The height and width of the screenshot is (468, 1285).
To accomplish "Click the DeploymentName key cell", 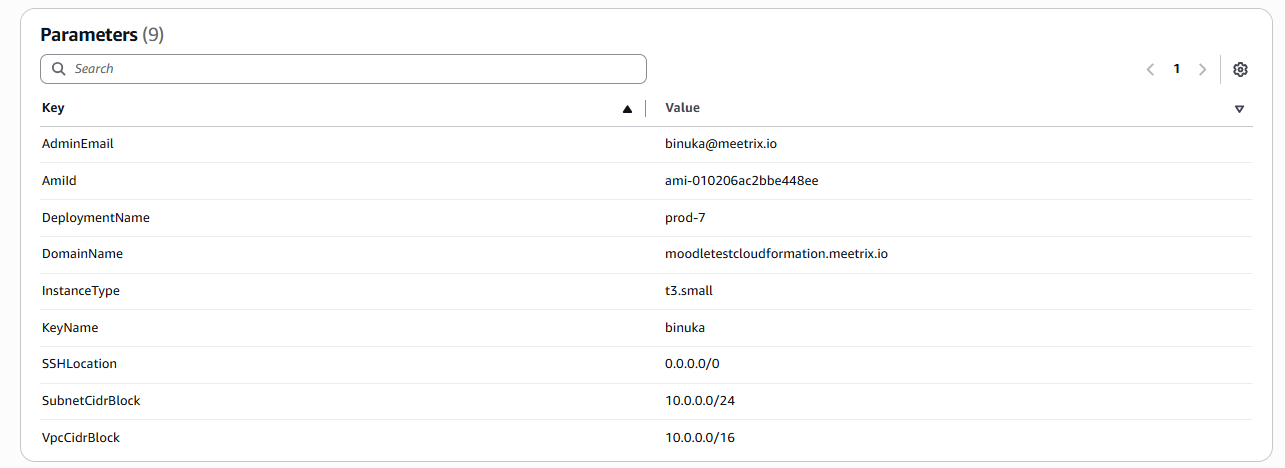I will pyautogui.click(x=96, y=217).
